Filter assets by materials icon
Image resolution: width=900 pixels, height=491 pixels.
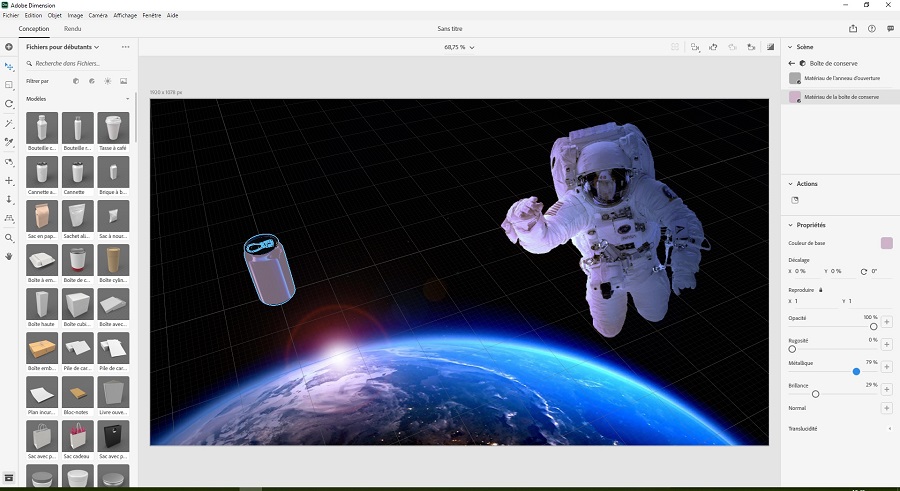tap(92, 81)
